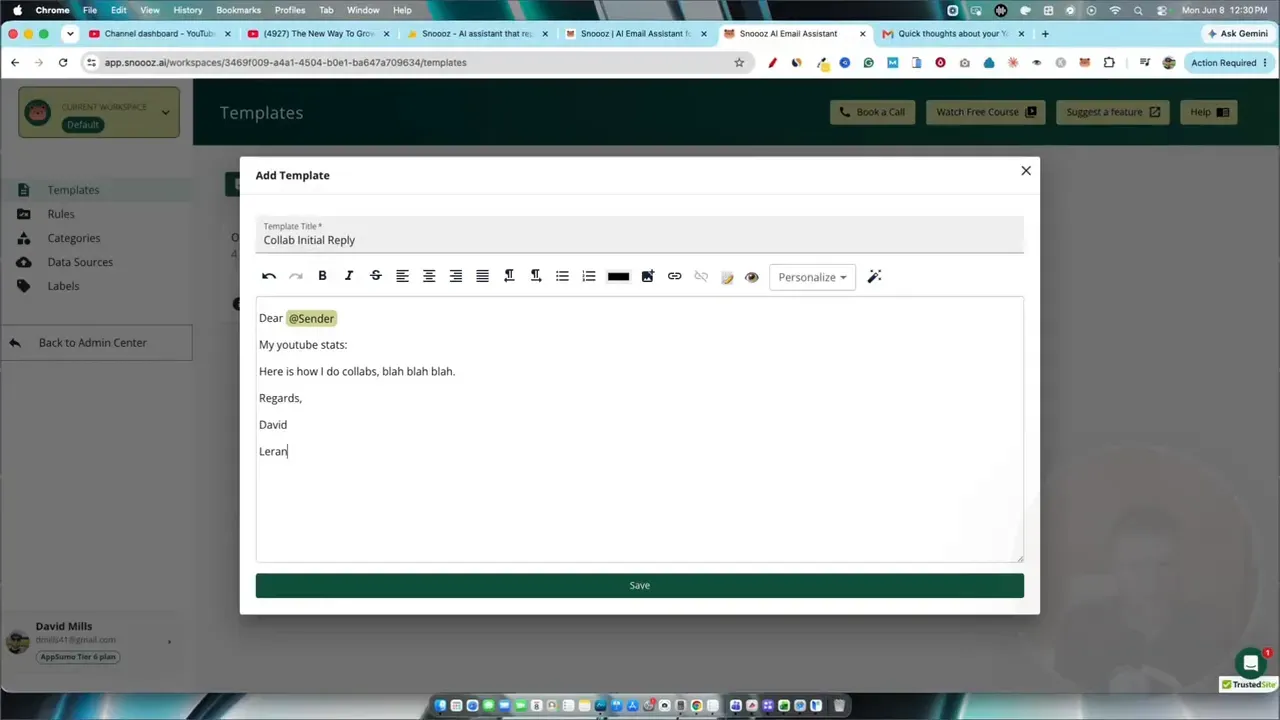1280x720 pixels.
Task: Open the Personalize dropdown
Action: click(812, 277)
